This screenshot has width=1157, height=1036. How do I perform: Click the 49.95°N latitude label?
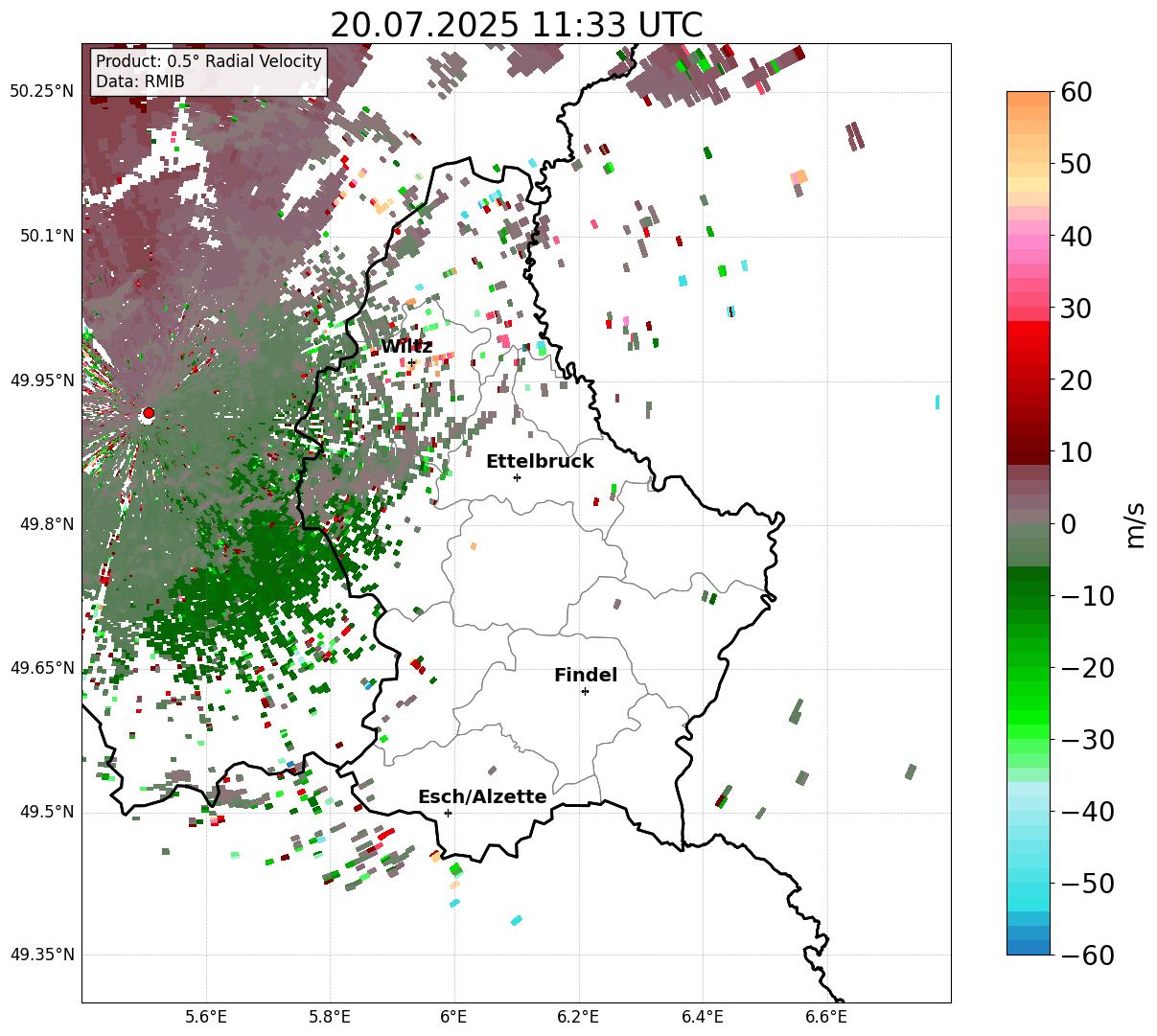tap(42, 380)
